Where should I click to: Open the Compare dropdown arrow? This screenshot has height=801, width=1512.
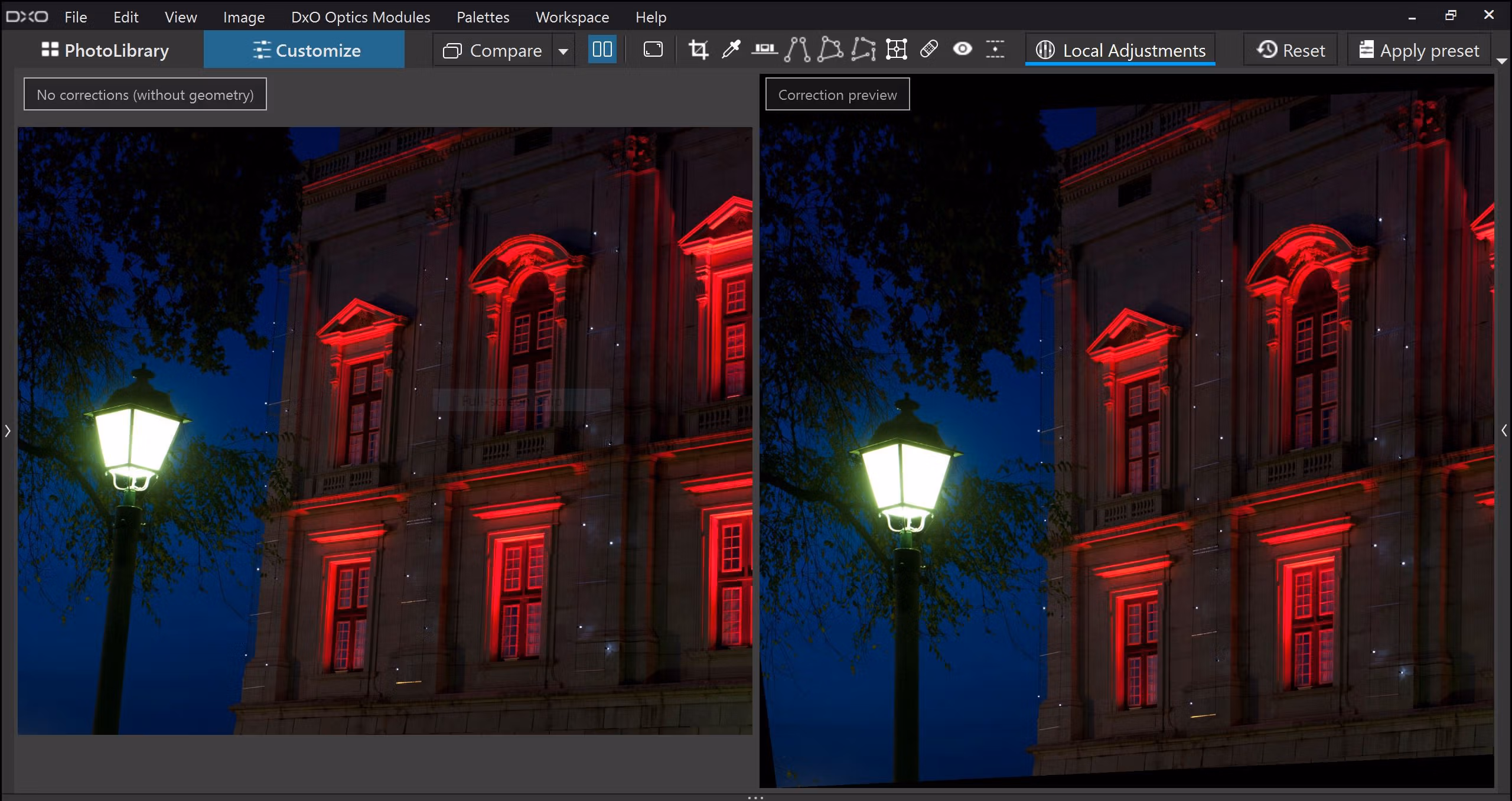coord(563,51)
